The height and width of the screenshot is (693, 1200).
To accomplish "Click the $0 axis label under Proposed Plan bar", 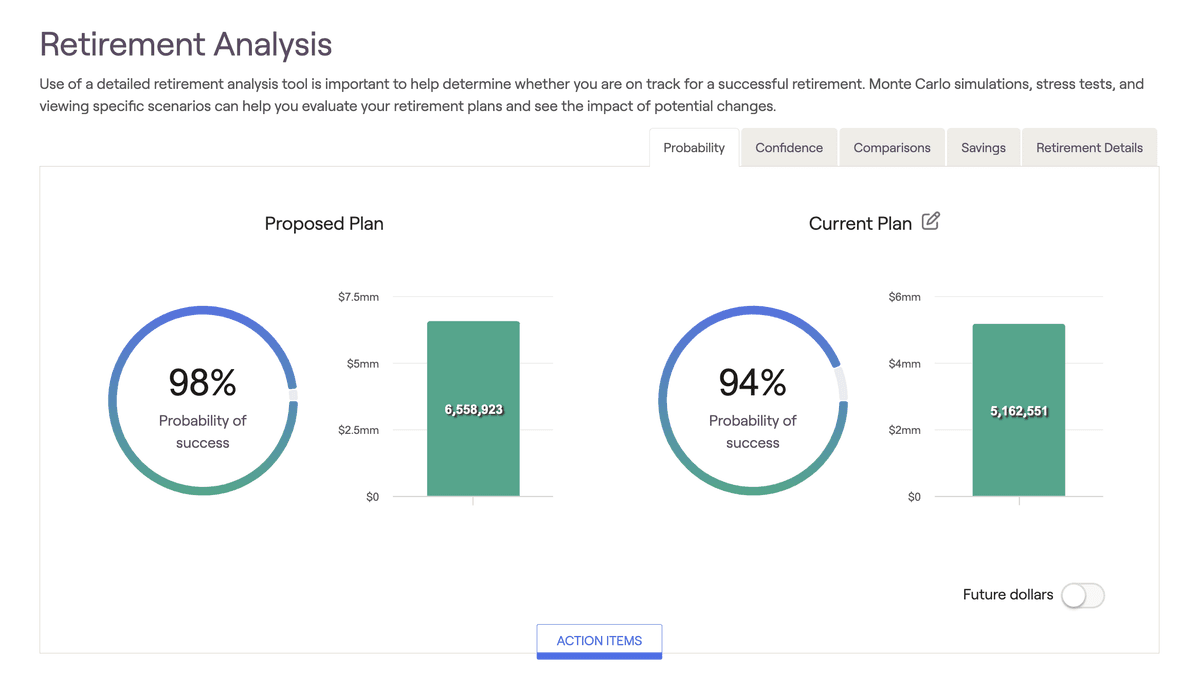I will (x=372, y=496).
